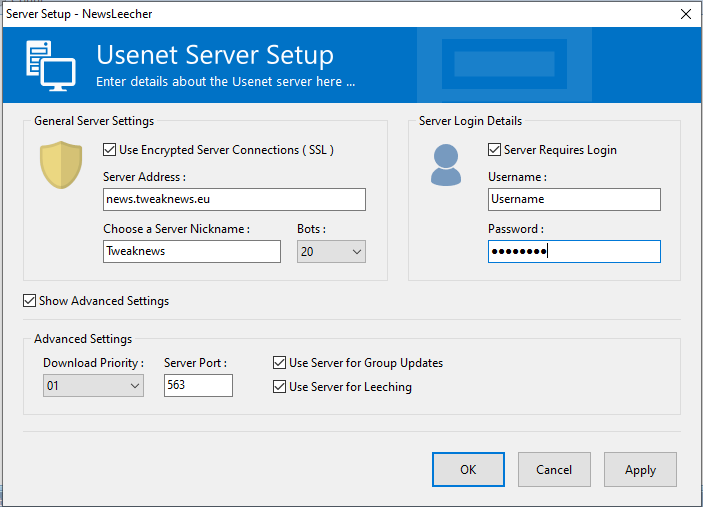Open the Bots count dropdown

pos(331,251)
